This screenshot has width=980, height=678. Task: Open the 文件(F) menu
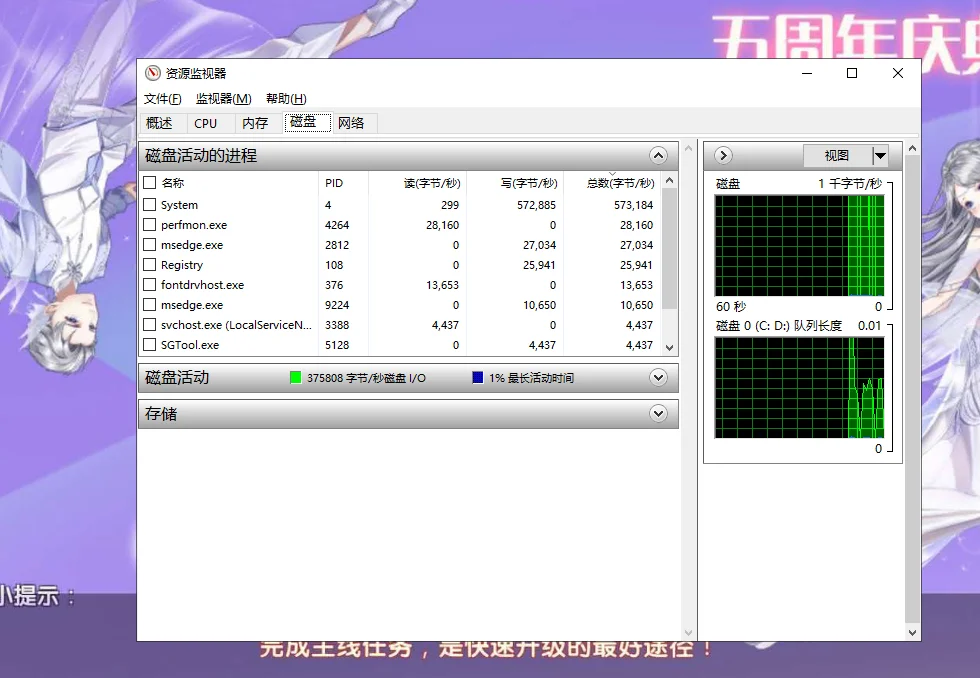click(x=162, y=99)
